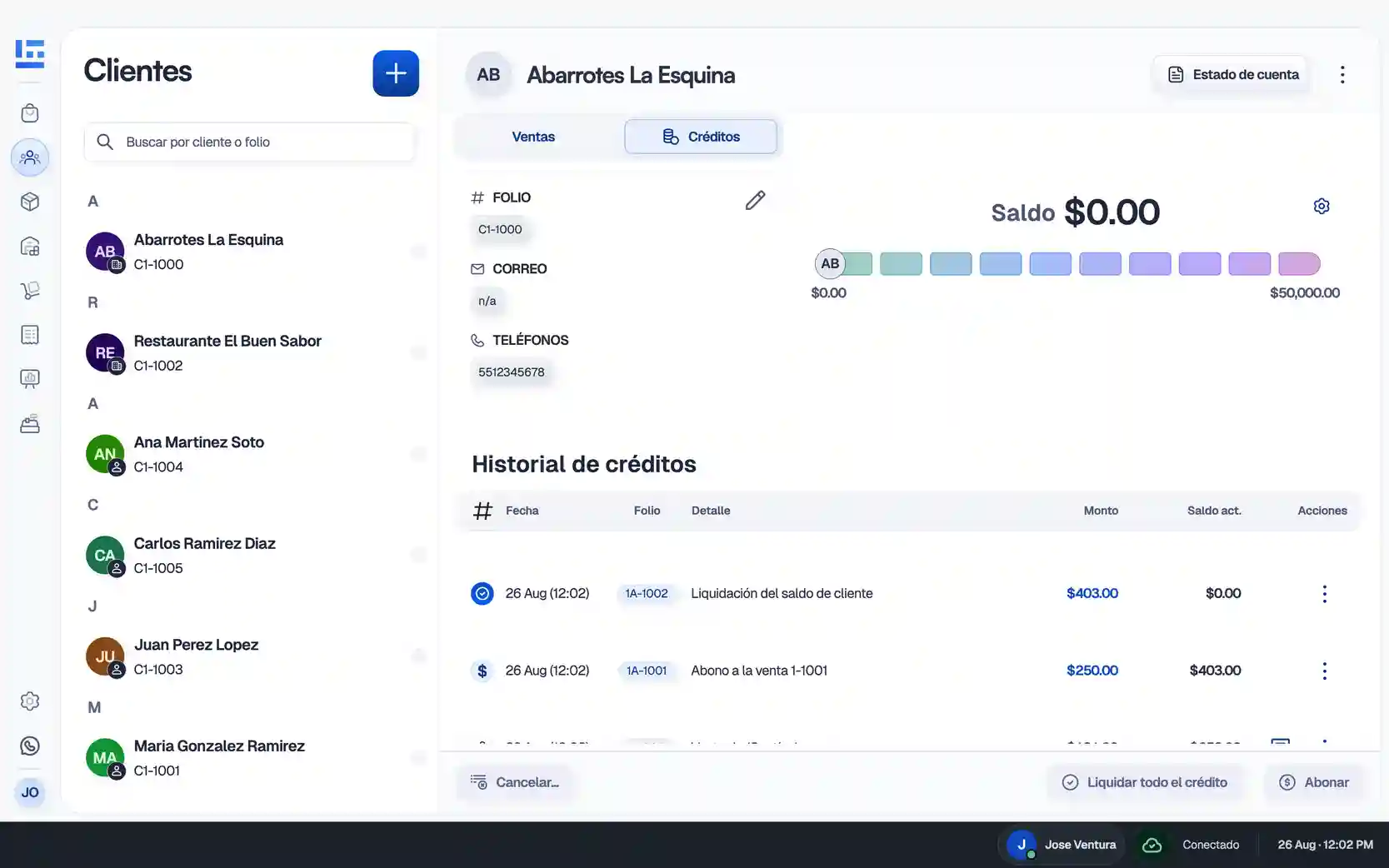The image size is (1389, 868).
Task: Click the $403.00 amount in Monto column
Action: click(x=1092, y=593)
